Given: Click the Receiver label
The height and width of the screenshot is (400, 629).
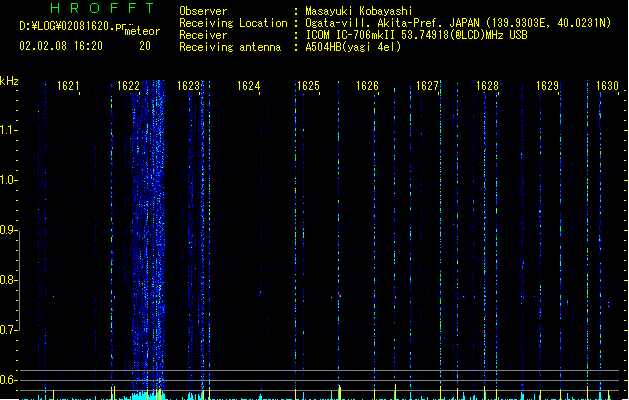Looking at the screenshot, I should click(203, 35).
